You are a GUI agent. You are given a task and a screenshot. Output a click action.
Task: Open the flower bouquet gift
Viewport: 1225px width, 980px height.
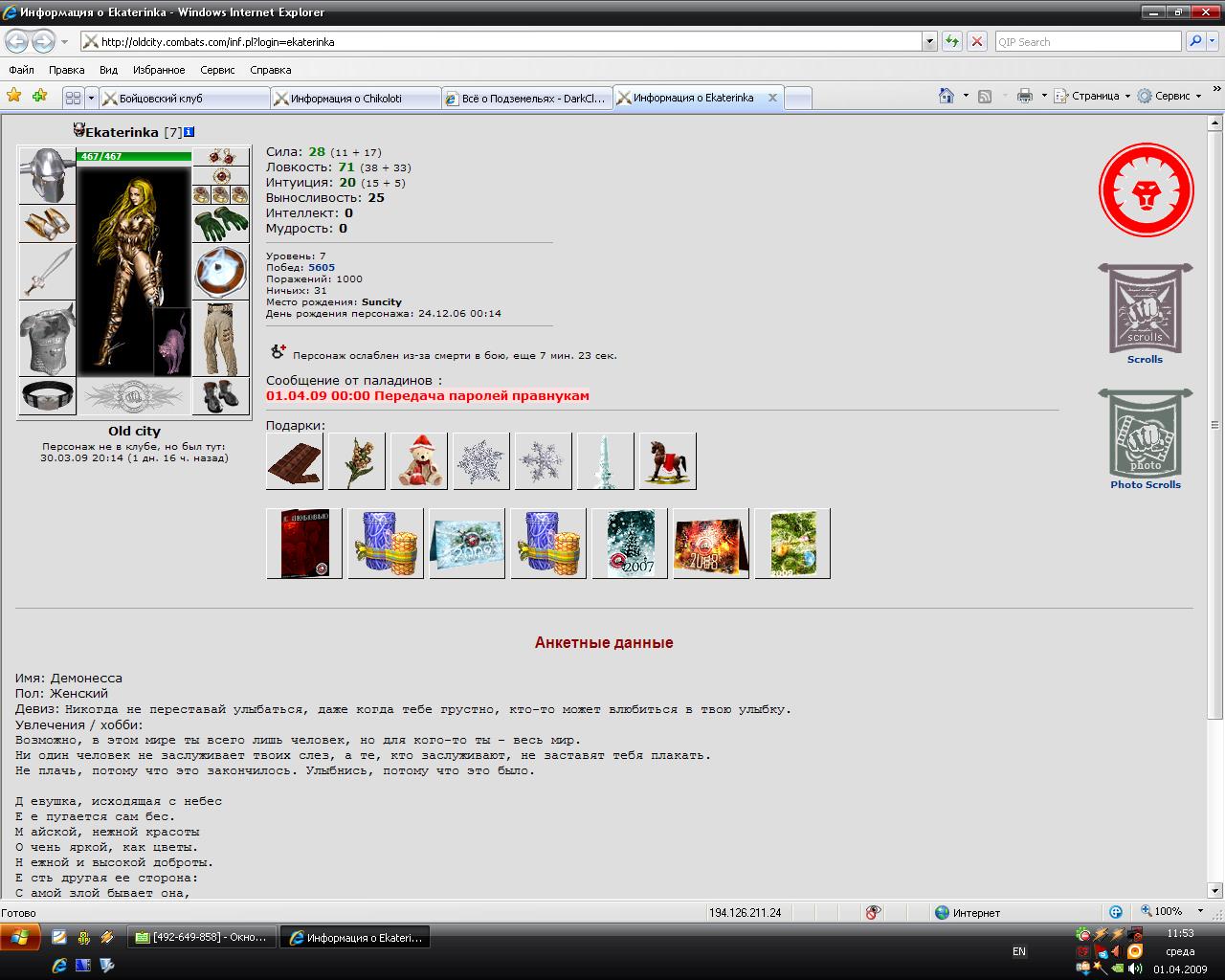357,461
